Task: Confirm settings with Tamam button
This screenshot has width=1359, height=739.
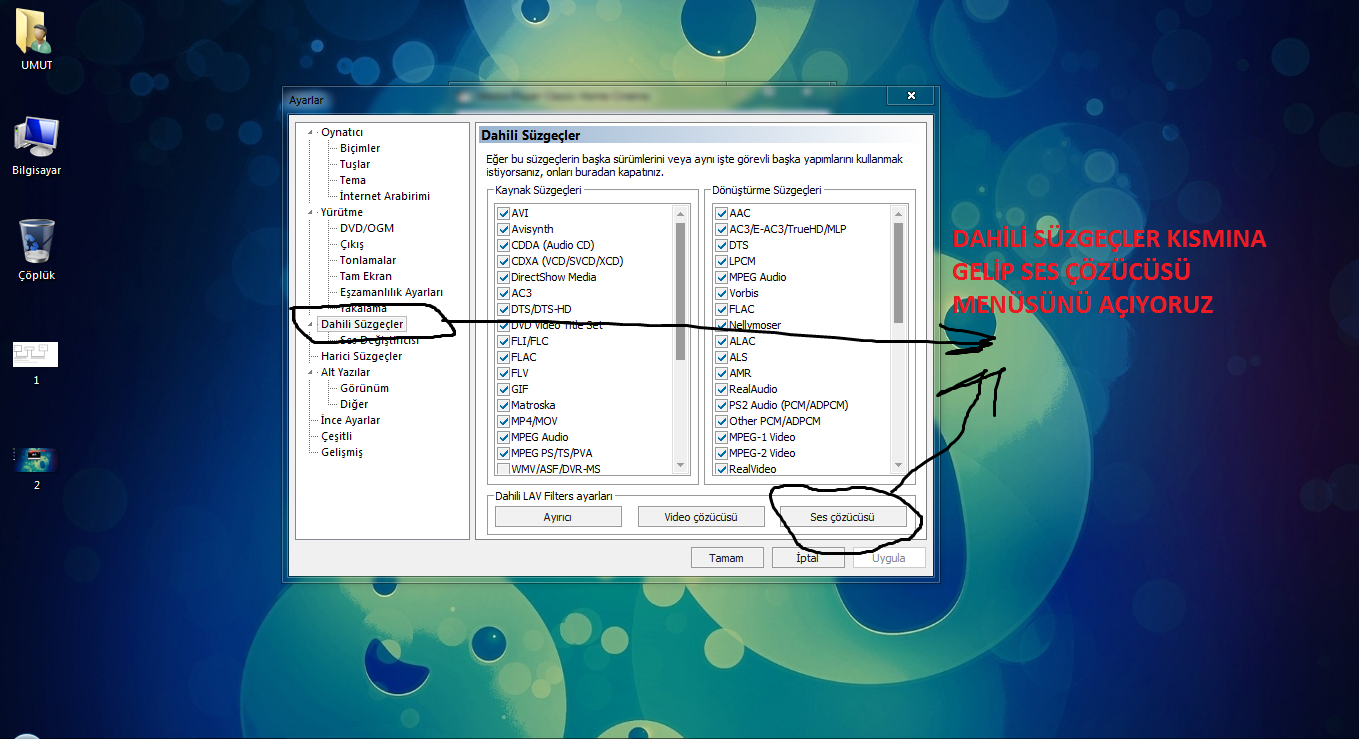Action: [727, 557]
